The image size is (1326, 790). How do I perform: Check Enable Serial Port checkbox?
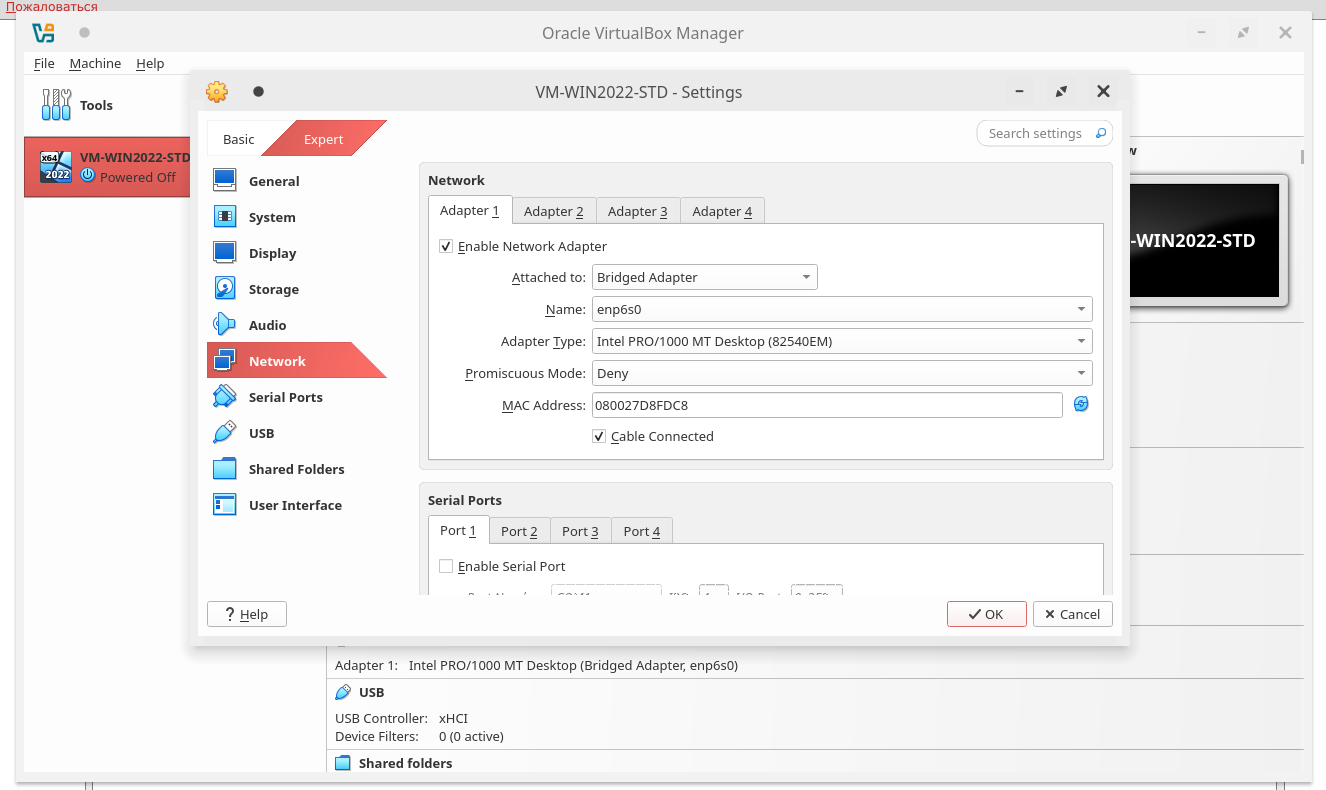click(x=446, y=566)
